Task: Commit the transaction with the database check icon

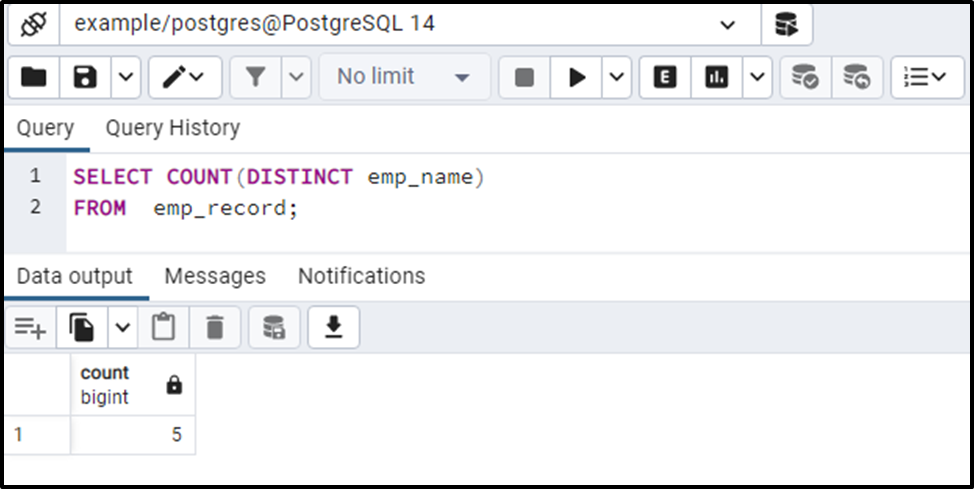Action: tap(806, 77)
